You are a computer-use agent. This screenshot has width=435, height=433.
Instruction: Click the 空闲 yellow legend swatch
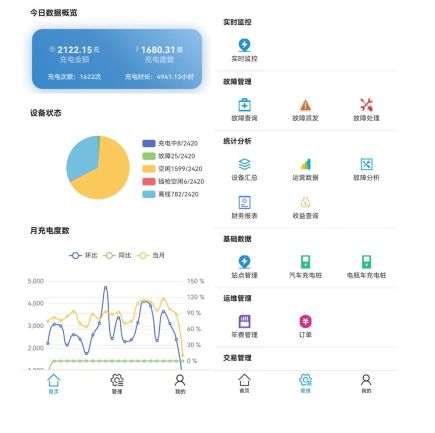149,169
